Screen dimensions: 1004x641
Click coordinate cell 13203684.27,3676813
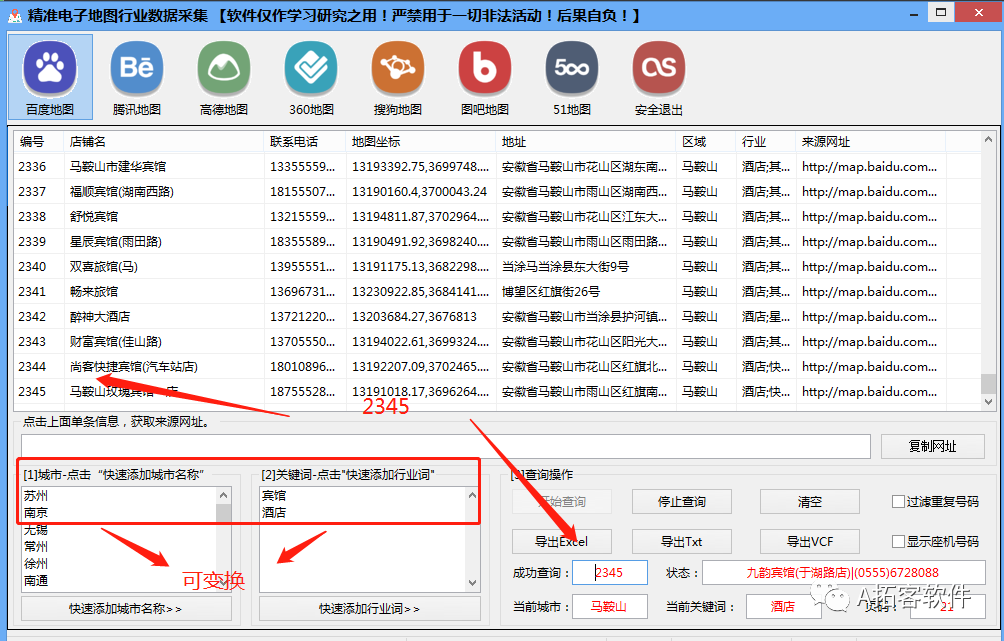[414, 316]
